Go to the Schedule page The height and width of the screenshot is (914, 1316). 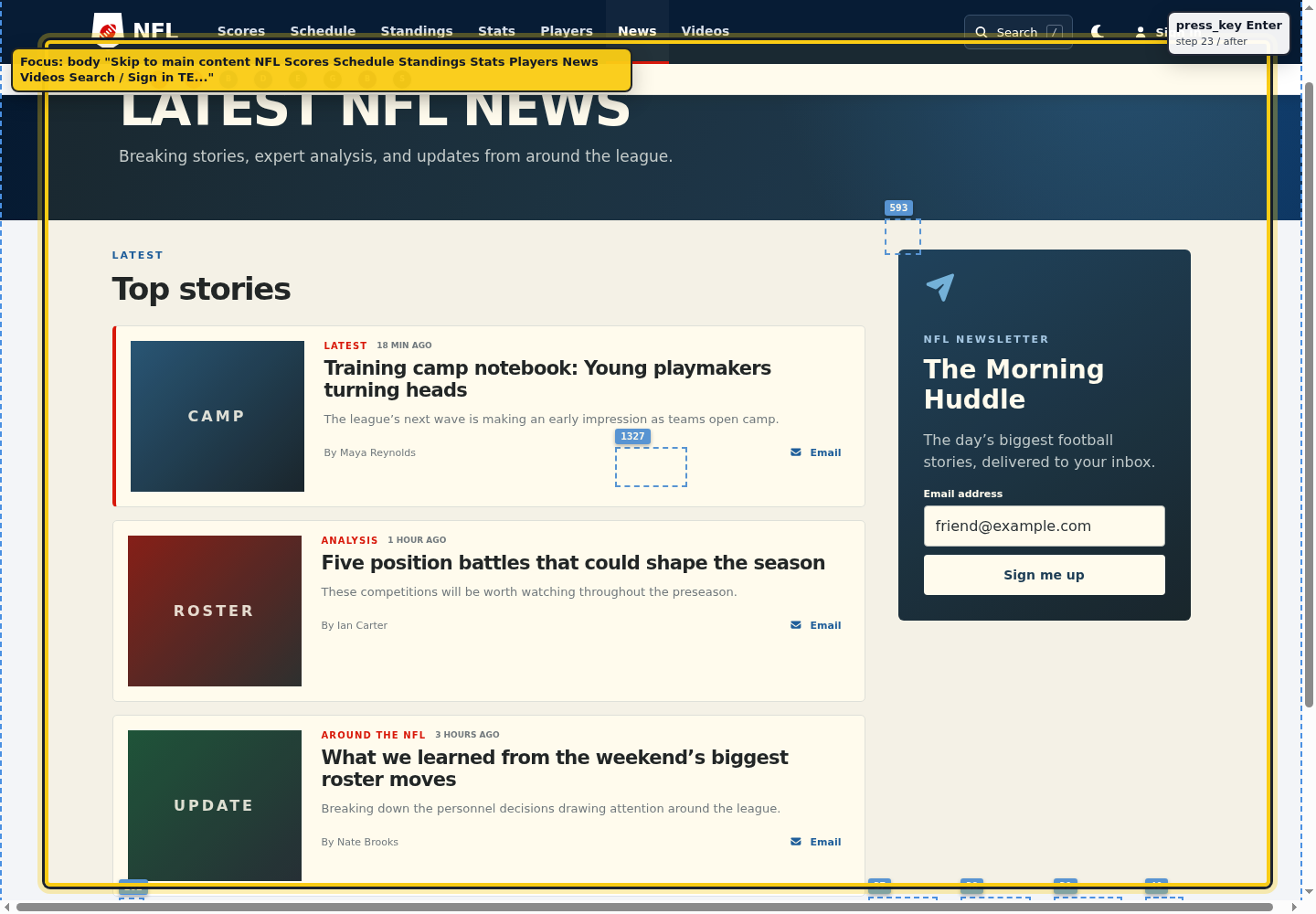coord(323,31)
